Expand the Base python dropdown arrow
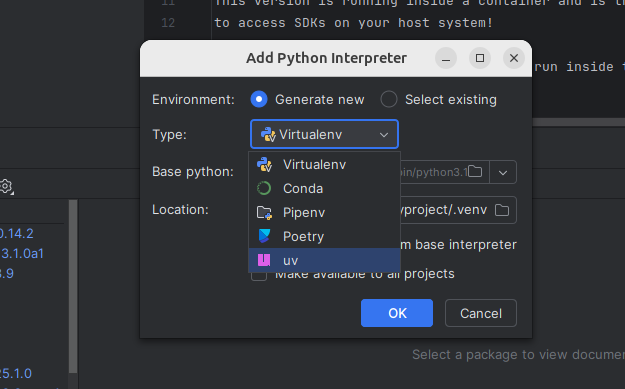The height and width of the screenshot is (389, 625). tap(503, 173)
